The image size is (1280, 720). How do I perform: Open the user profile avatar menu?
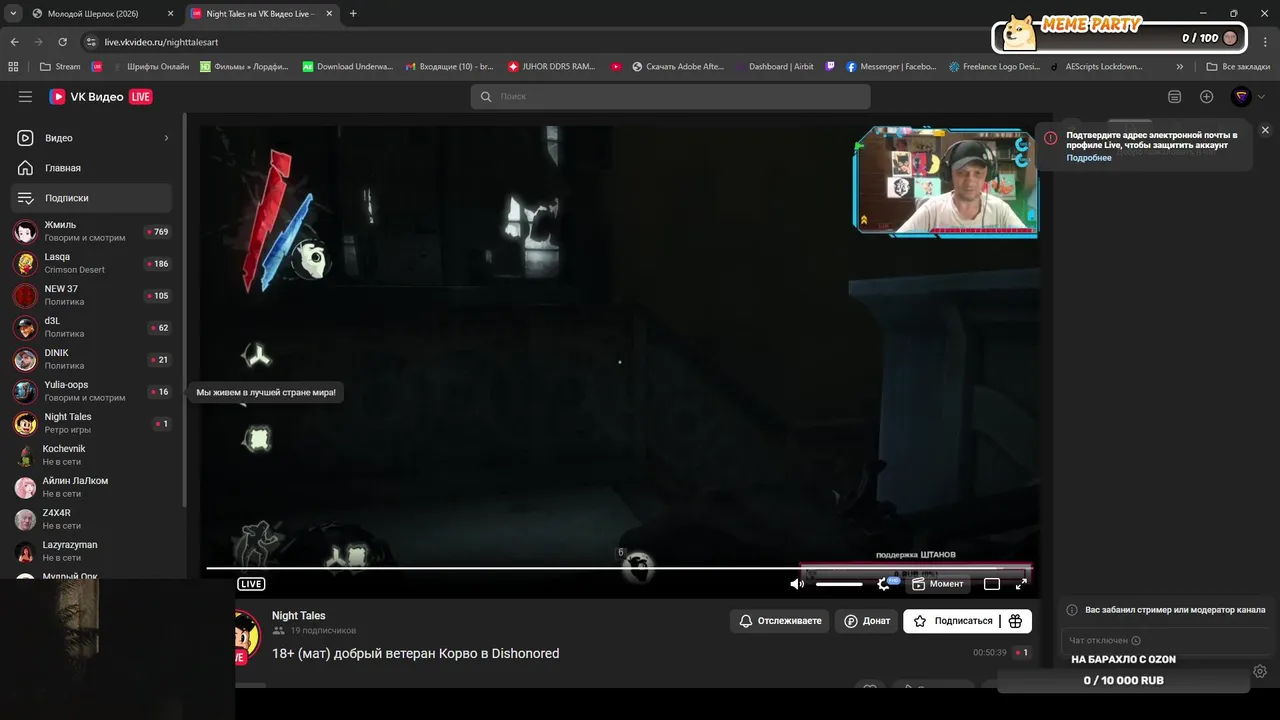[x=1241, y=97]
